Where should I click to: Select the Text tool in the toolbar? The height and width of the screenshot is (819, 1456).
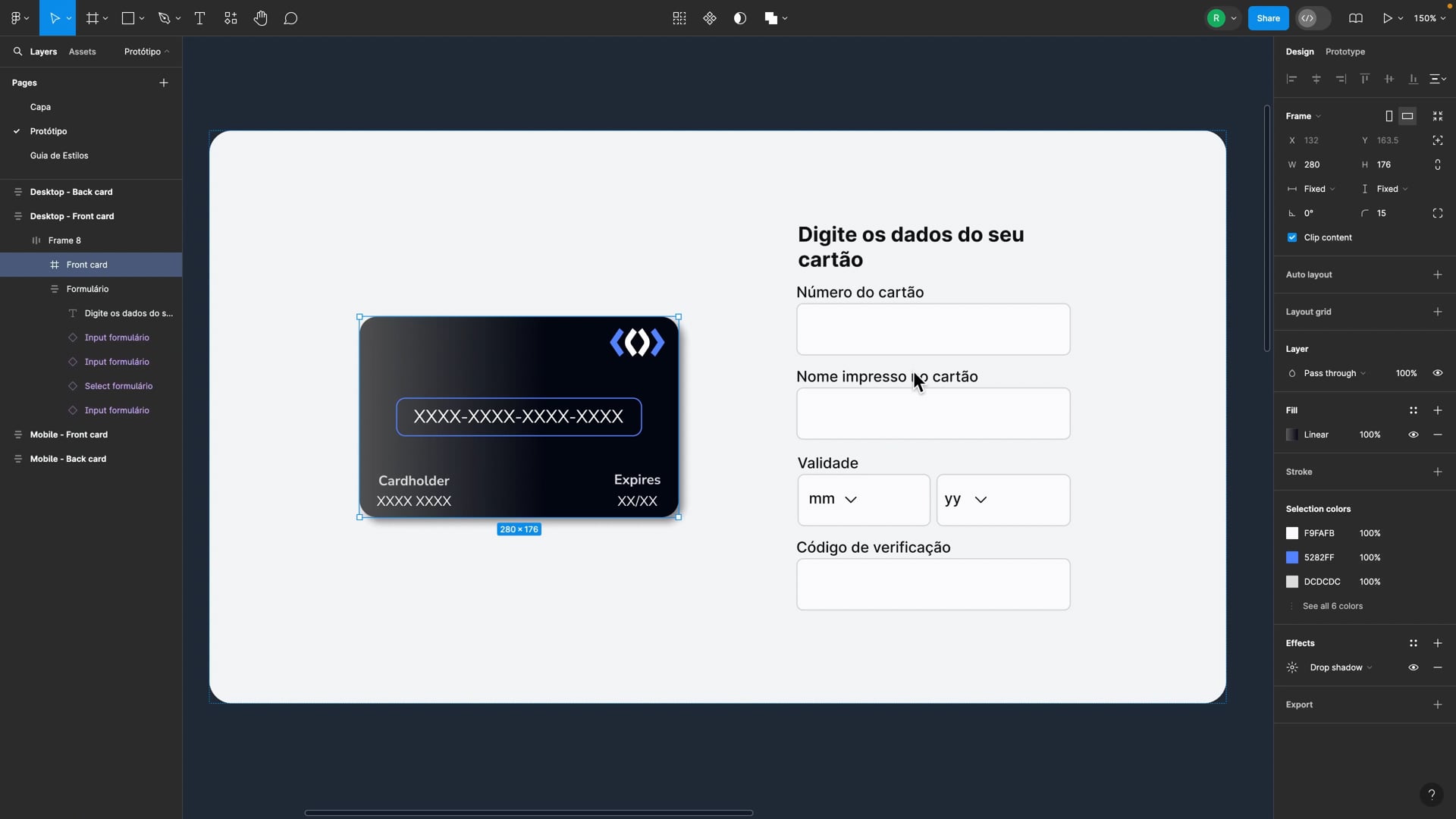point(200,18)
